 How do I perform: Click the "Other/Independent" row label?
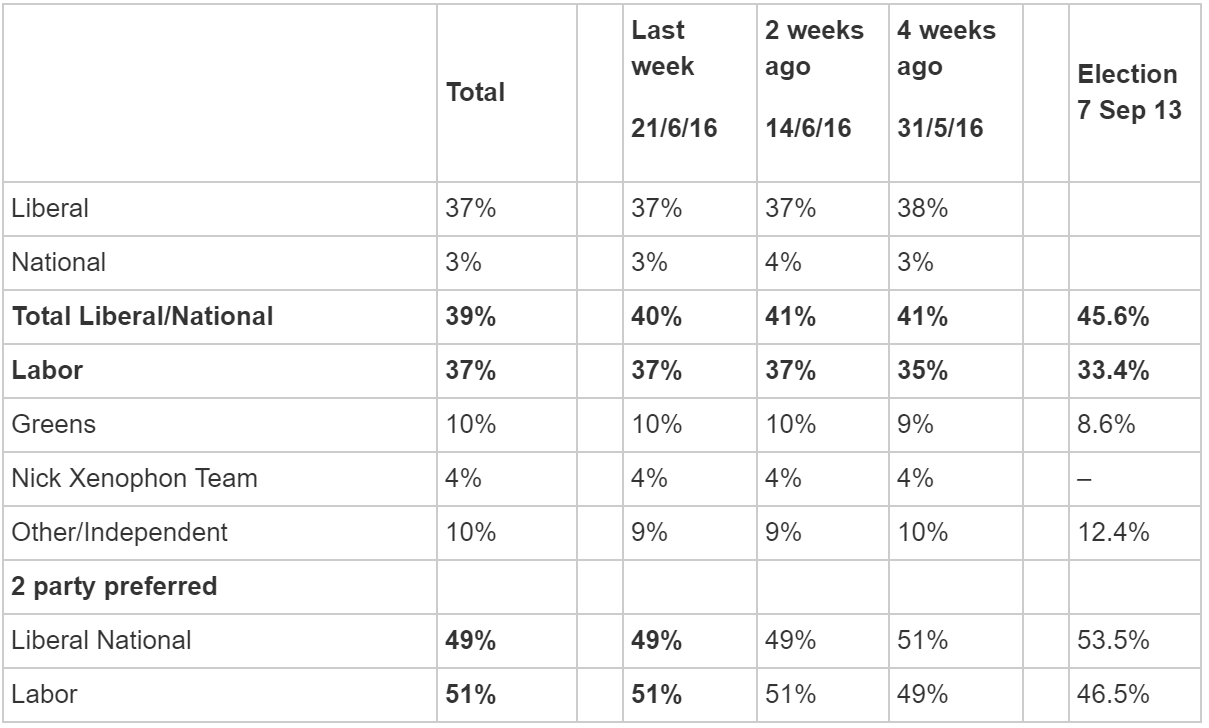point(119,532)
